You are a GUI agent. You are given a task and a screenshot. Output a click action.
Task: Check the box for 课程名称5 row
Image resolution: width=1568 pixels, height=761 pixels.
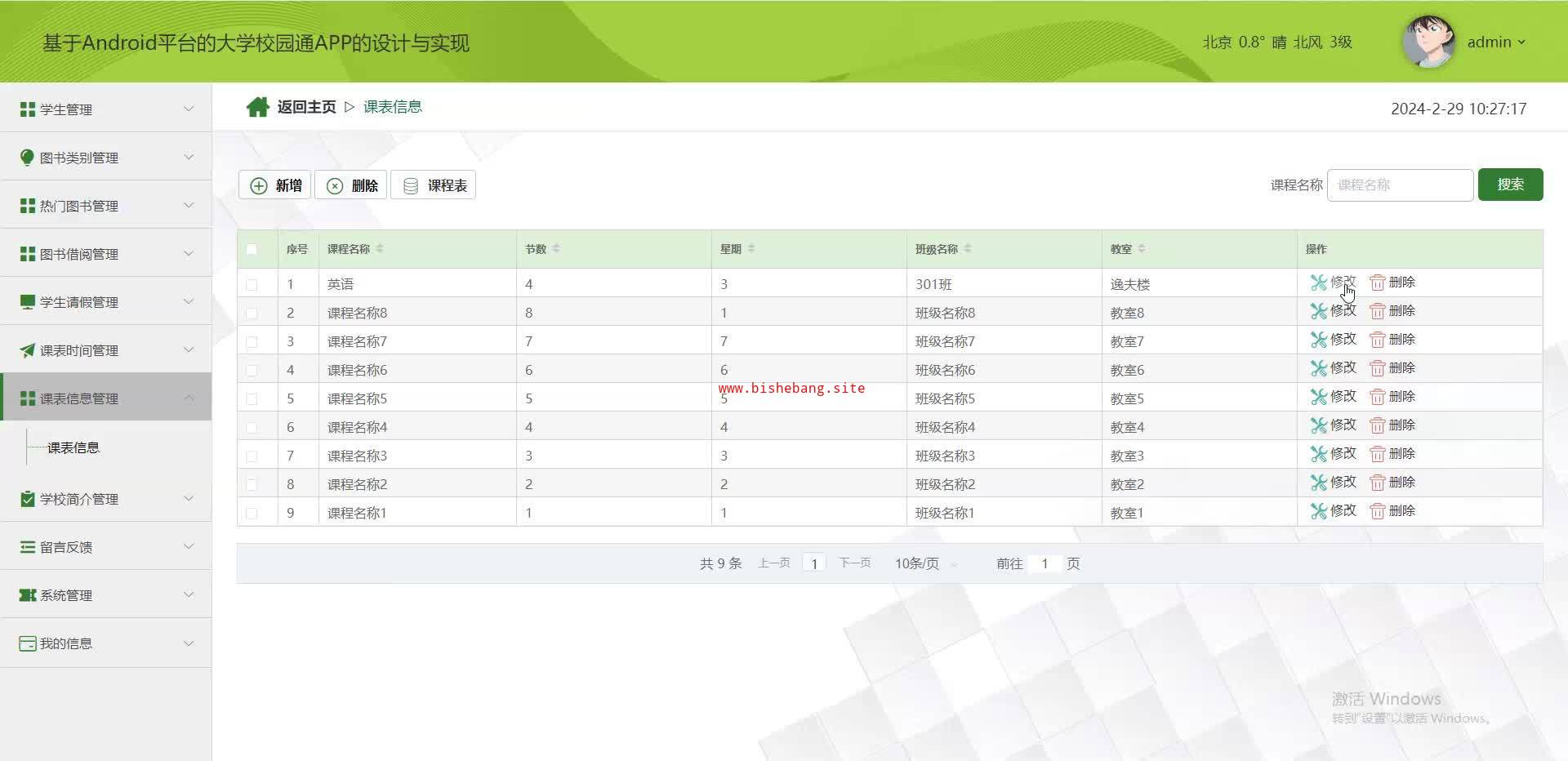[x=252, y=399]
